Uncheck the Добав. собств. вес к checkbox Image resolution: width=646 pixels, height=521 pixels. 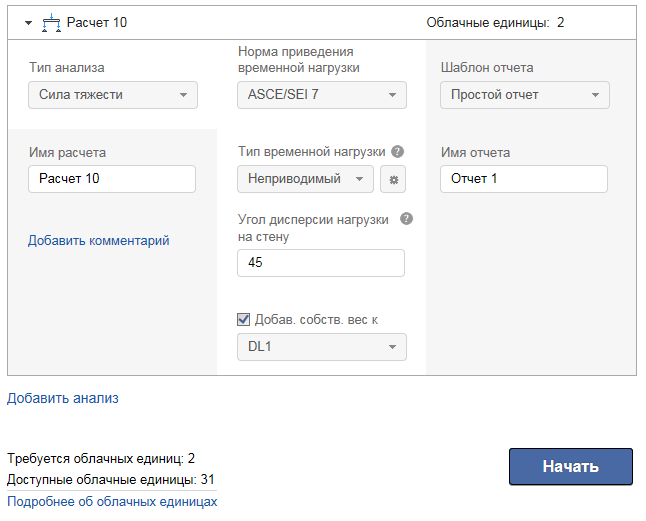[243, 320]
